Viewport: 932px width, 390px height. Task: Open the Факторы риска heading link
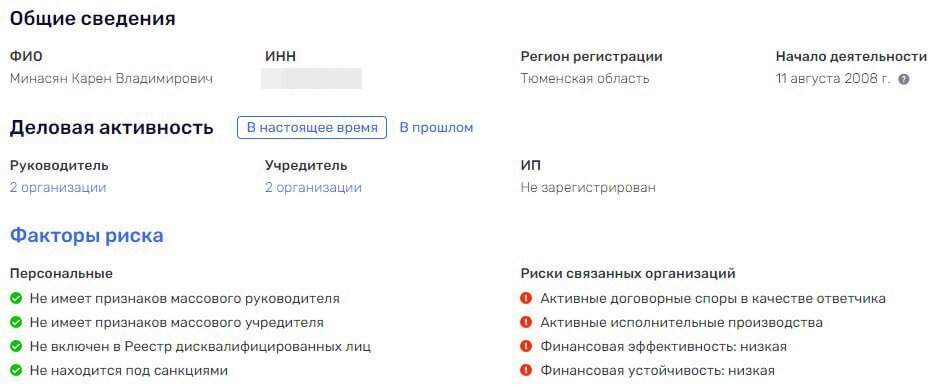pyautogui.click(x=87, y=236)
